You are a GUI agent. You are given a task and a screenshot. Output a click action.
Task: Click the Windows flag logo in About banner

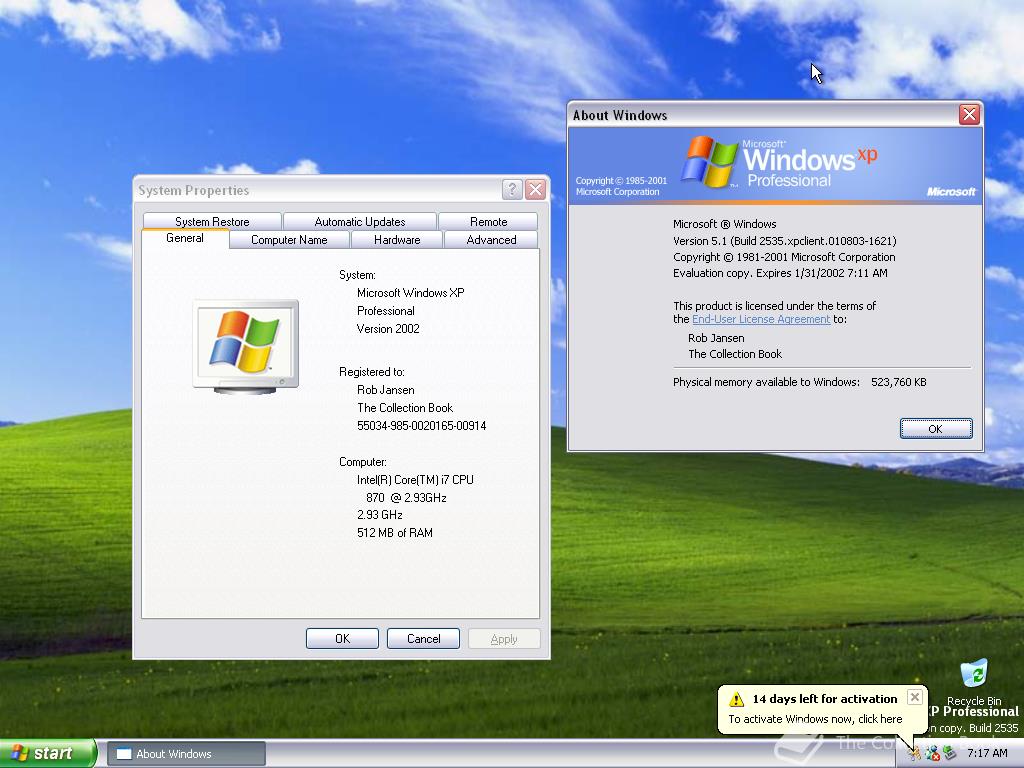click(x=709, y=161)
